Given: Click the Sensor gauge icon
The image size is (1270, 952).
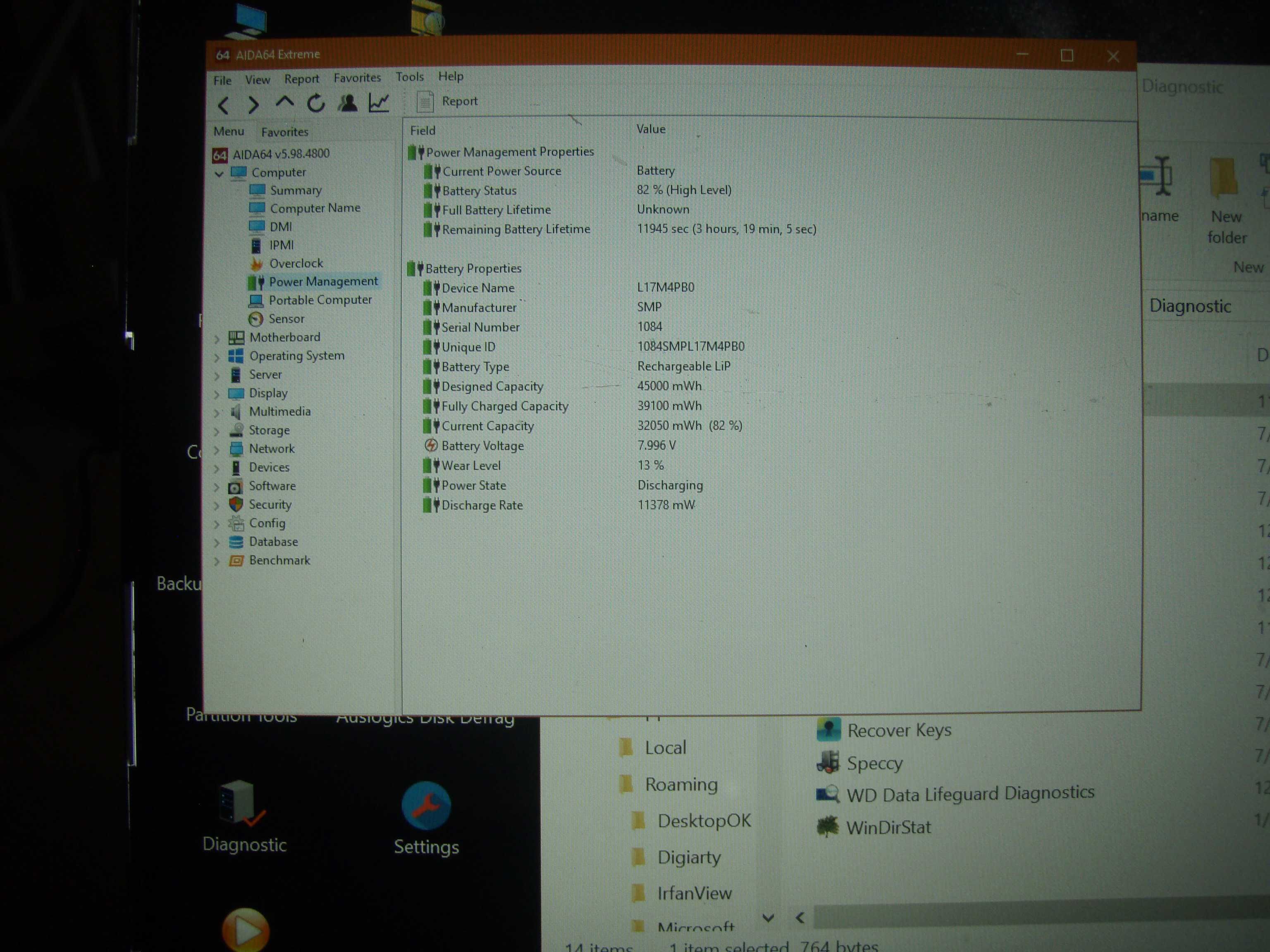Looking at the screenshot, I should tap(255, 319).
